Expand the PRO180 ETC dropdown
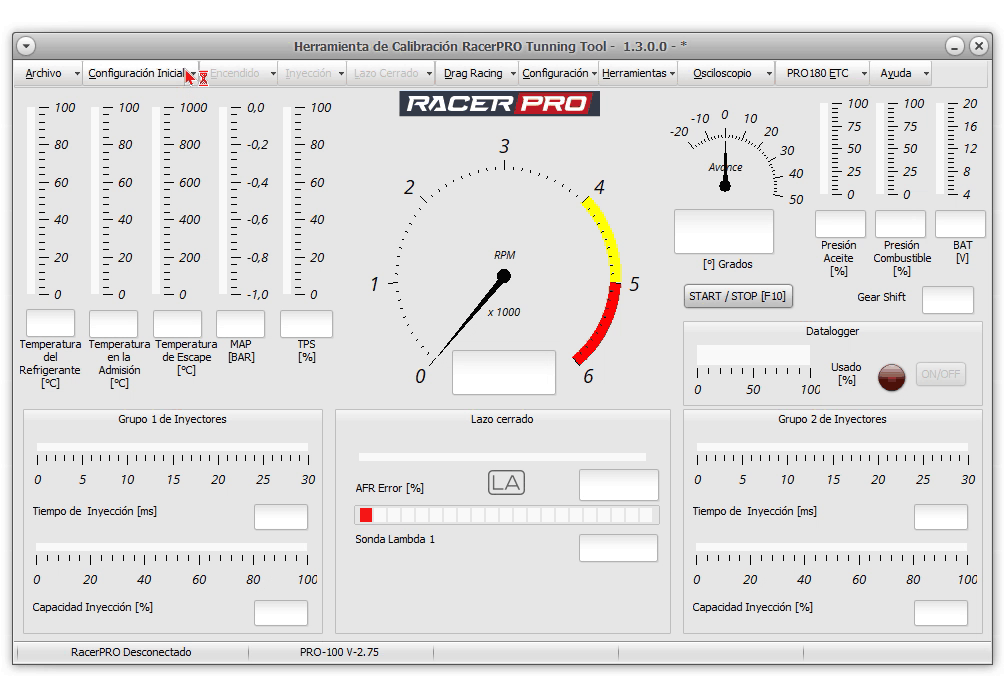Image resolution: width=1004 pixels, height=694 pixels. (864, 74)
